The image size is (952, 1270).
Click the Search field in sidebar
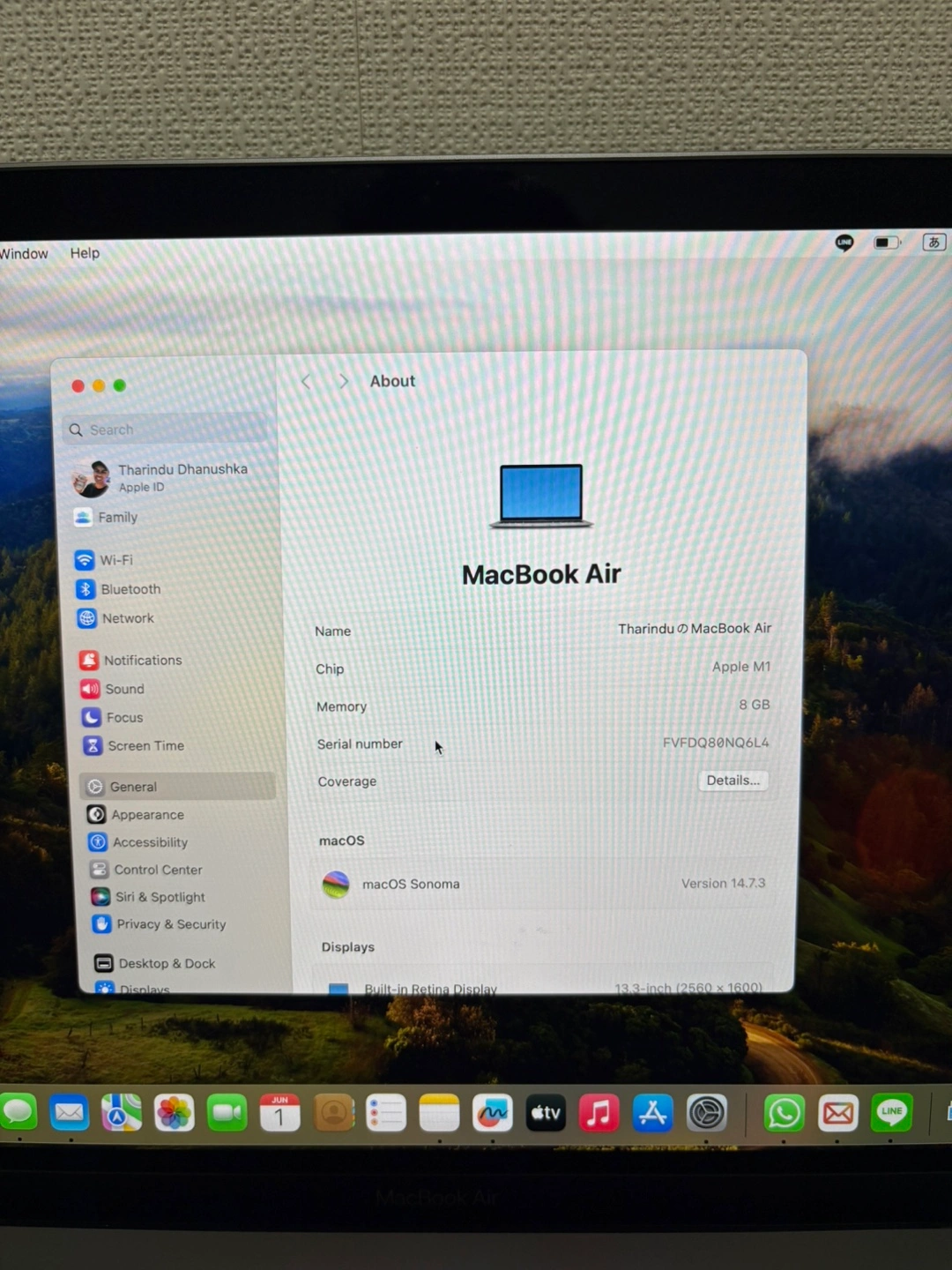(x=166, y=430)
